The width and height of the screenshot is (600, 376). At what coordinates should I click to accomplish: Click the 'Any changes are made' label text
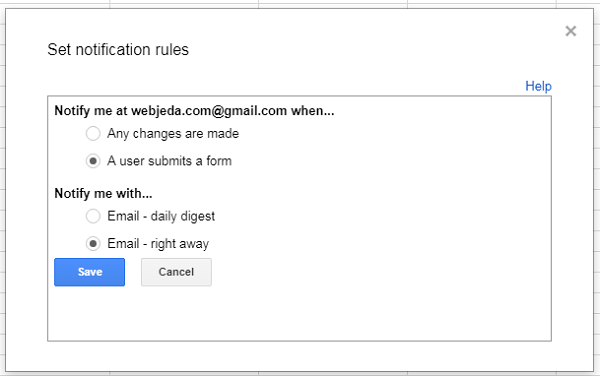pos(173,133)
